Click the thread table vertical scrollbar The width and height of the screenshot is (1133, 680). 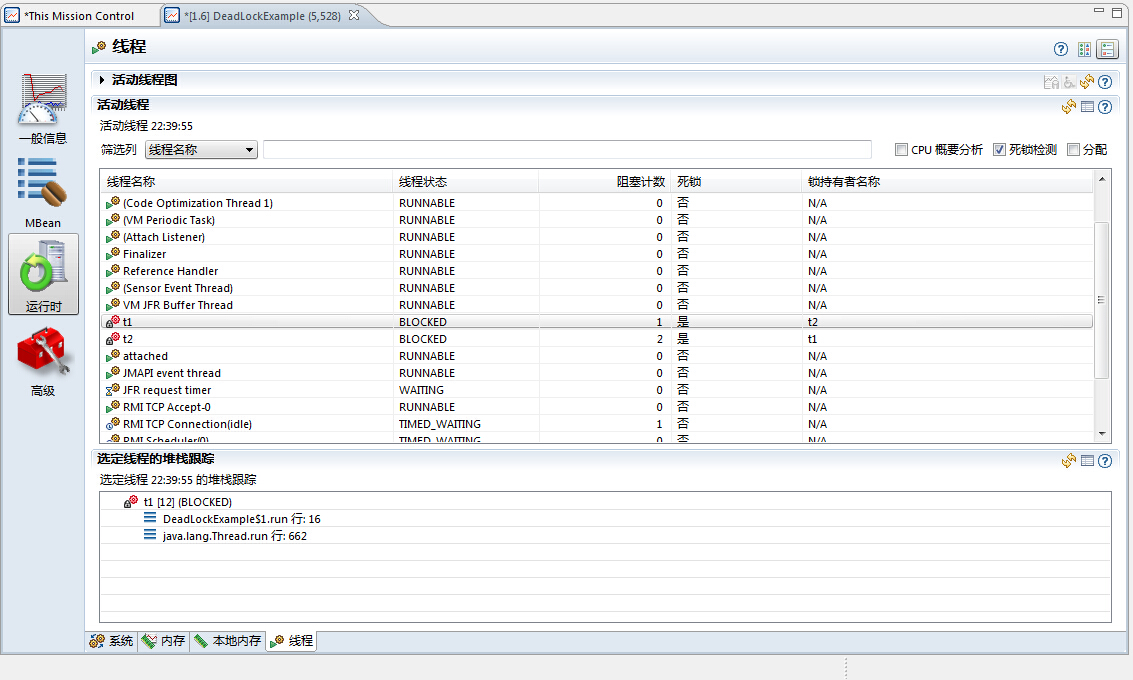(1102, 300)
